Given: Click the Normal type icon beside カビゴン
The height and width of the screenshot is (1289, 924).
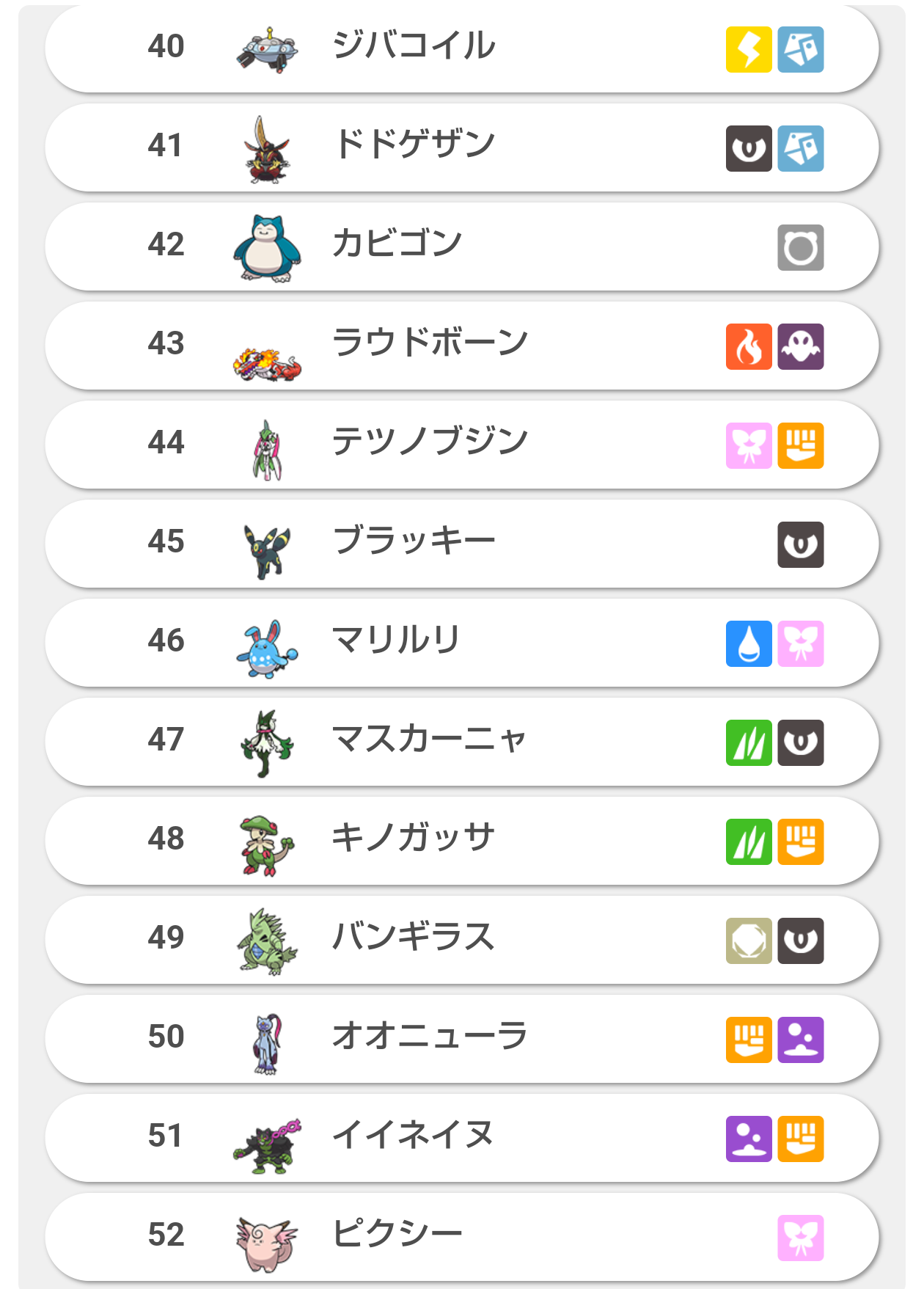Looking at the screenshot, I should (800, 247).
